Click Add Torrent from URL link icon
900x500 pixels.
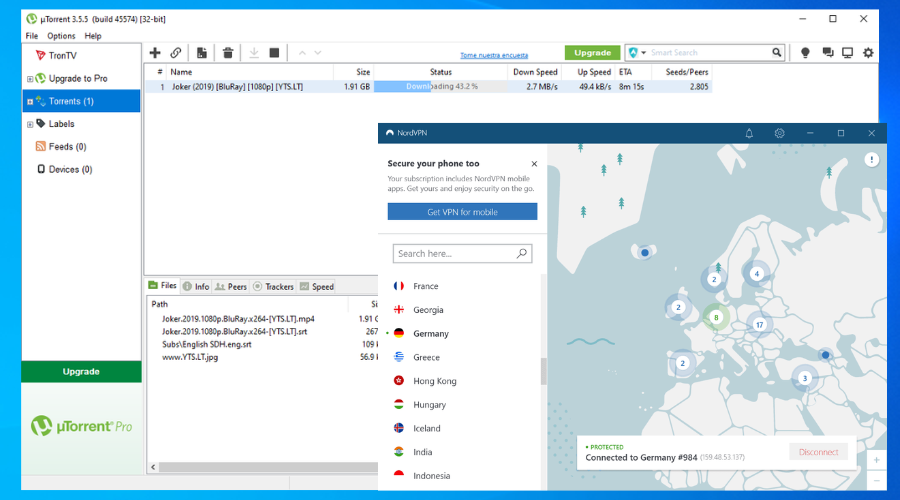pos(176,53)
